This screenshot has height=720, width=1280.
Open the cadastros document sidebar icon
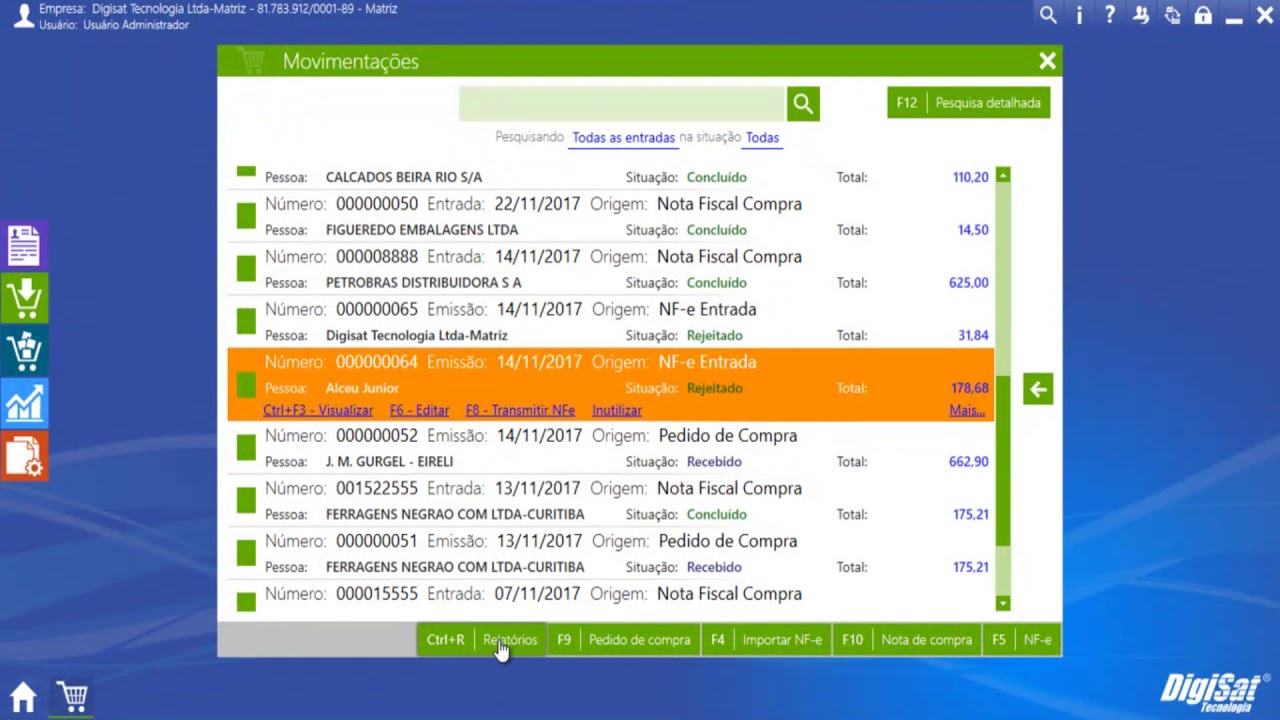pos(24,246)
